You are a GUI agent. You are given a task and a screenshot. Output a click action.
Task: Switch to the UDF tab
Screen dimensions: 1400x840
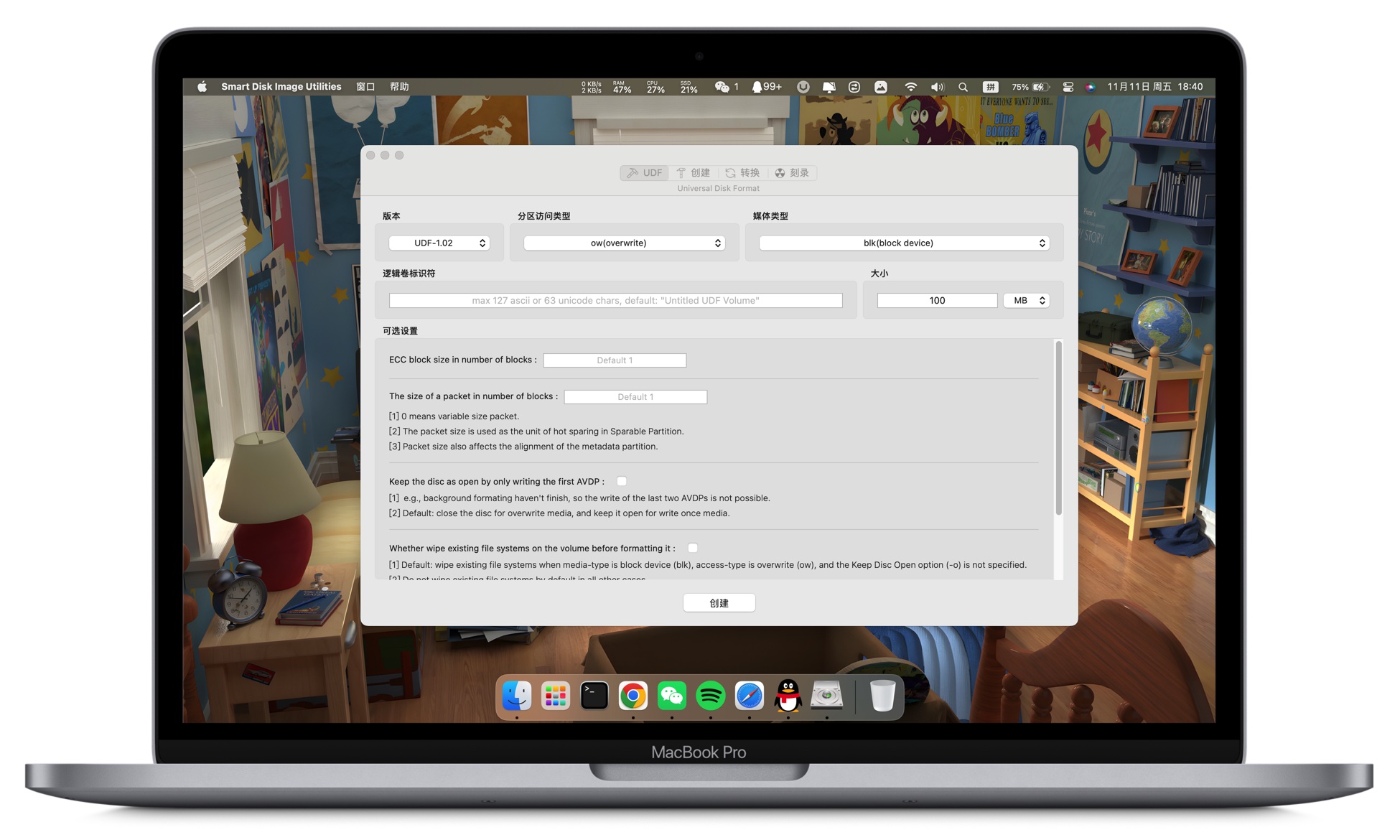(645, 173)
